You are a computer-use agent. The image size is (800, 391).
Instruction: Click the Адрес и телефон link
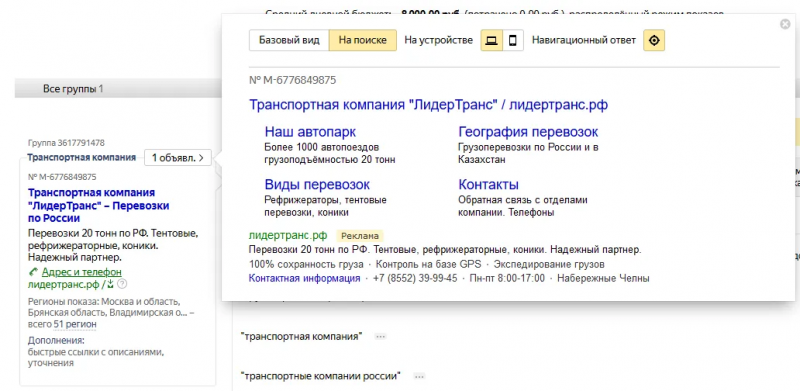82,272
